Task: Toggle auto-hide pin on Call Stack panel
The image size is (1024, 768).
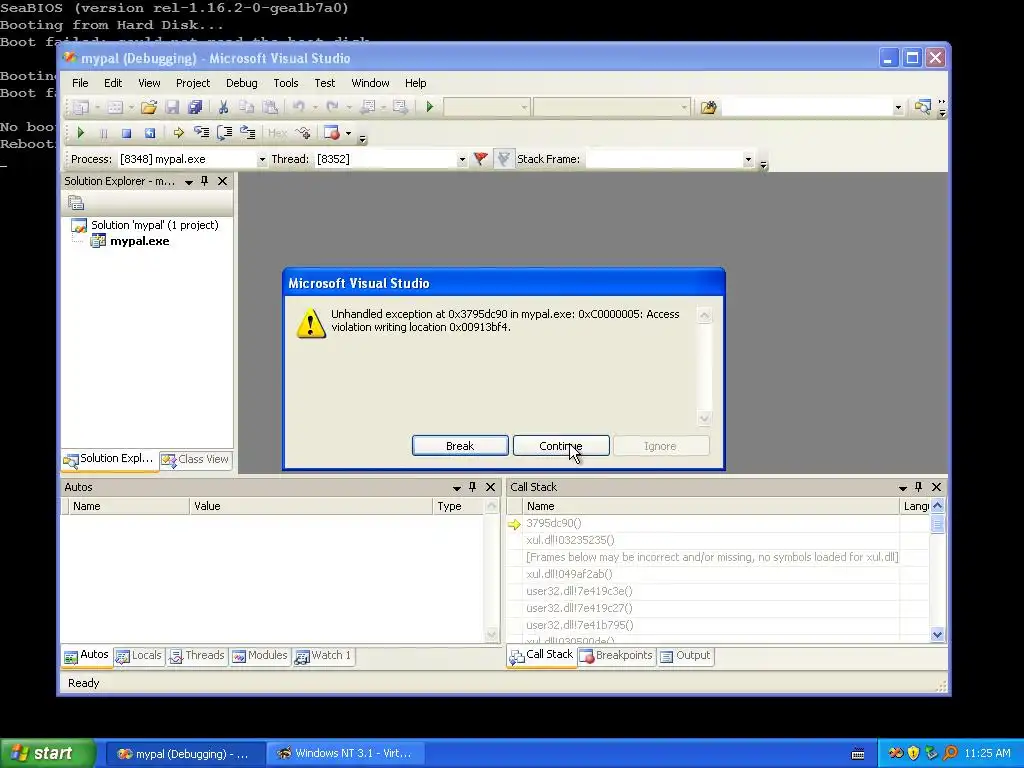Action: coord(919,487)
